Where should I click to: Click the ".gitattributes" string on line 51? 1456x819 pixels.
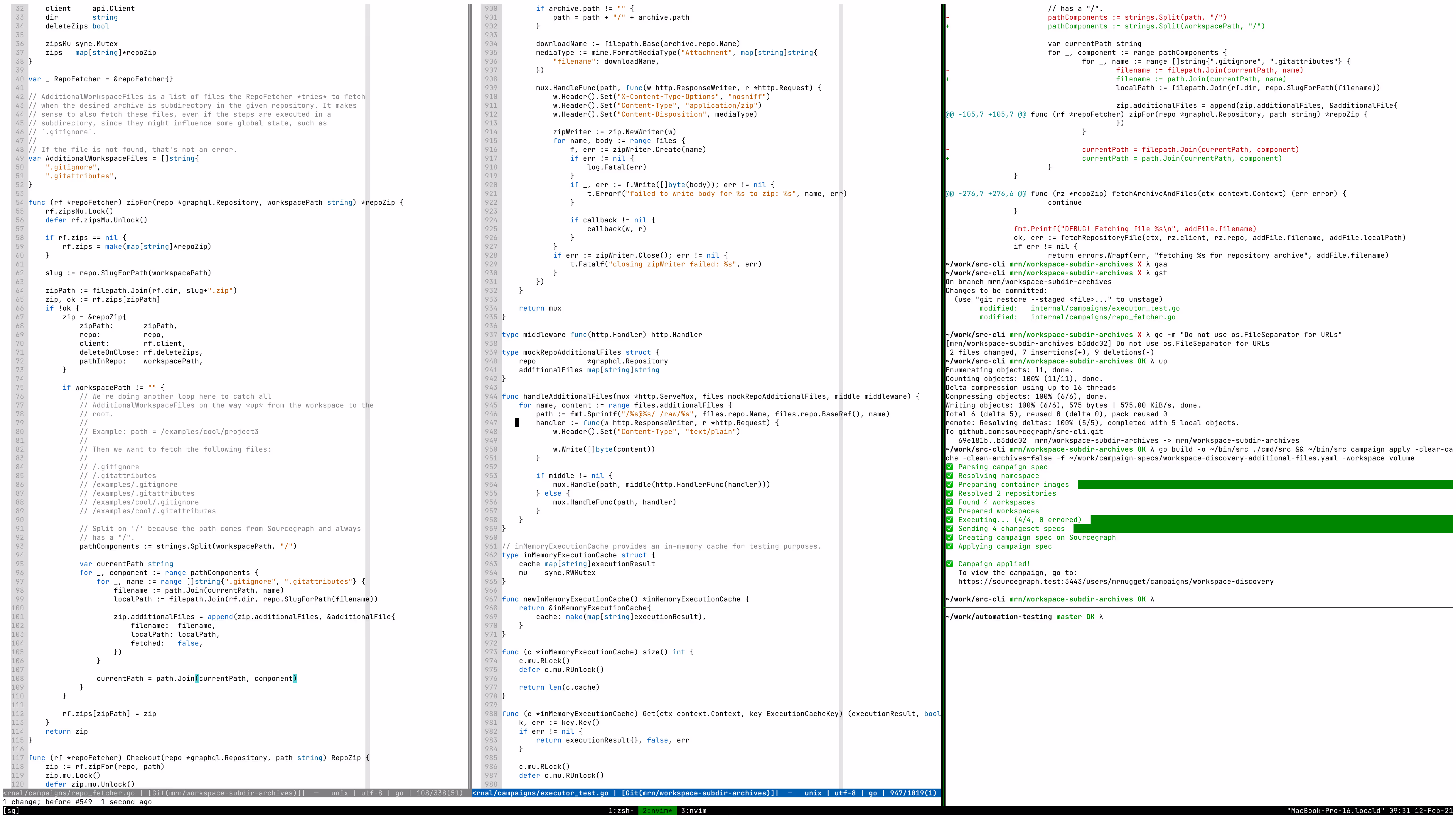point(80,176)
